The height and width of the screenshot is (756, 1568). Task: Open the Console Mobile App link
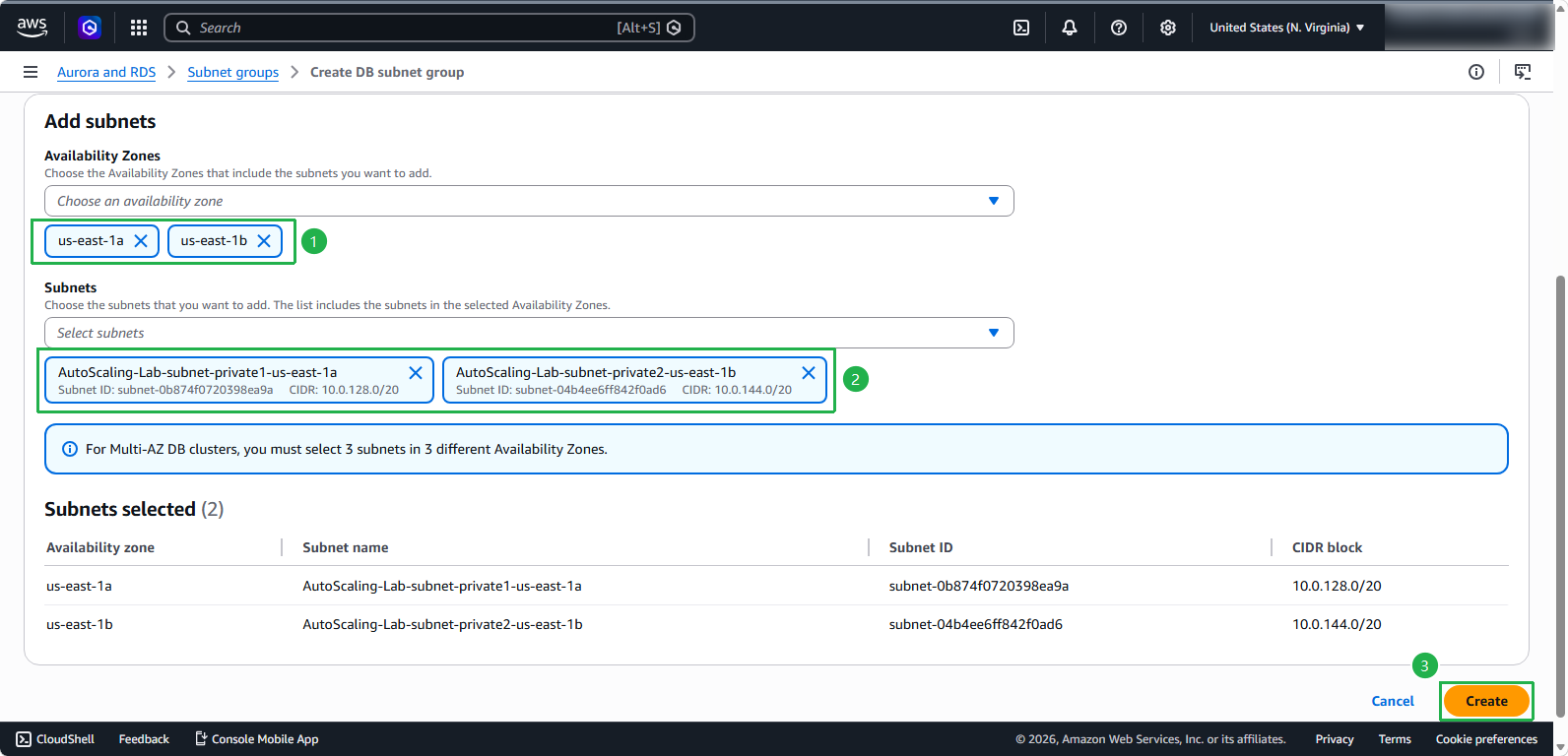(256, 739)
